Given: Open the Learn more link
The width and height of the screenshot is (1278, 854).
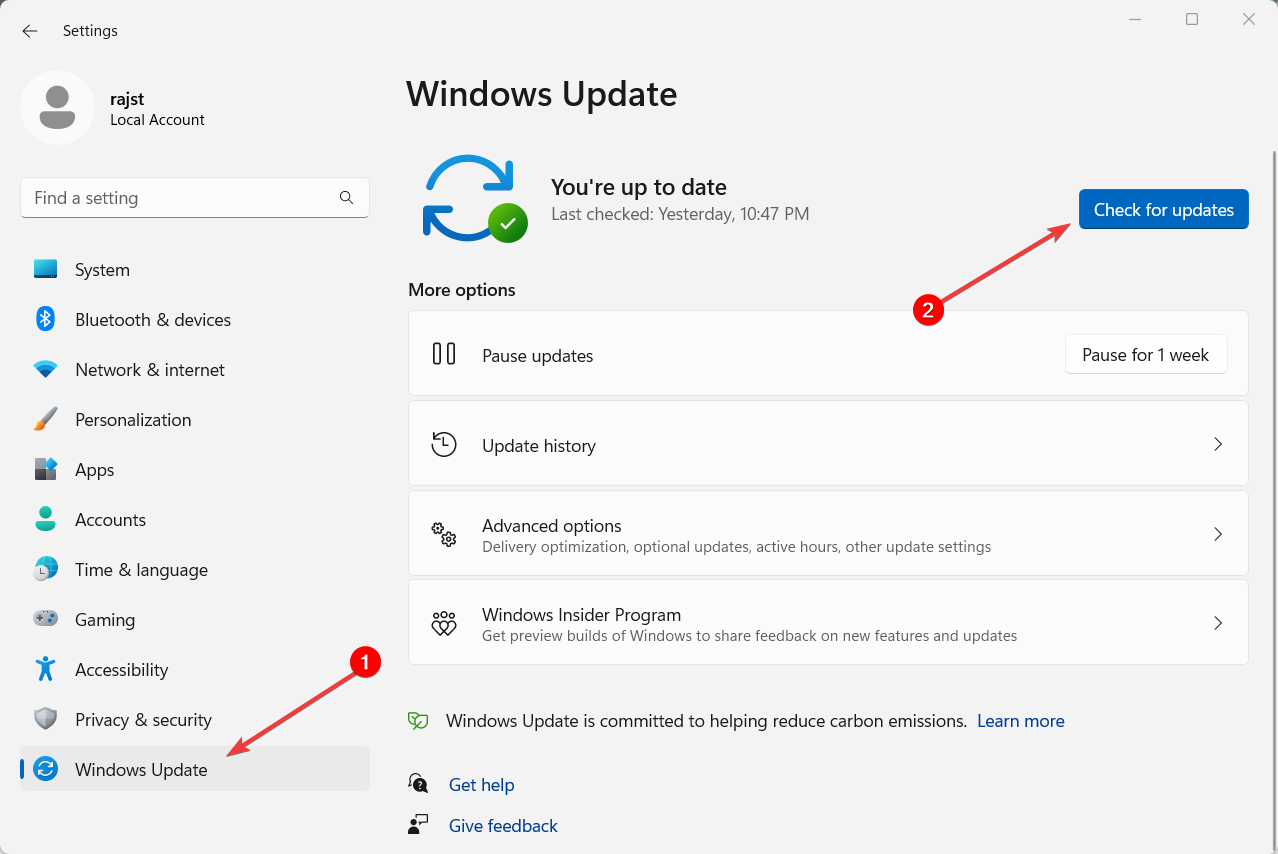Looking at the screenshot, I should 1021,721.
